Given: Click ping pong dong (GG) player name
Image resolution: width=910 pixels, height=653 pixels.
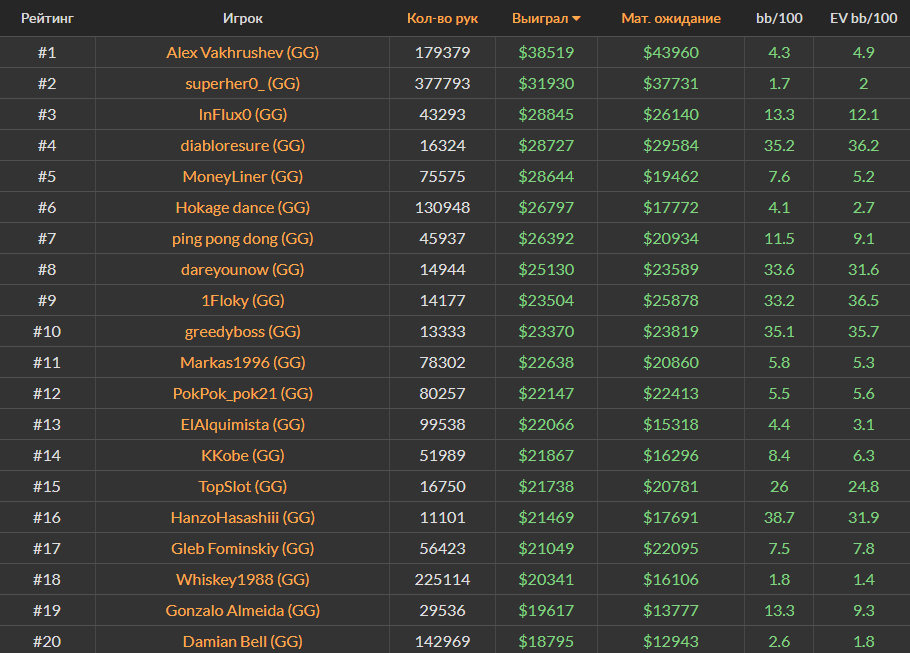Looking at the screenshot, I should tap(243, 238).
